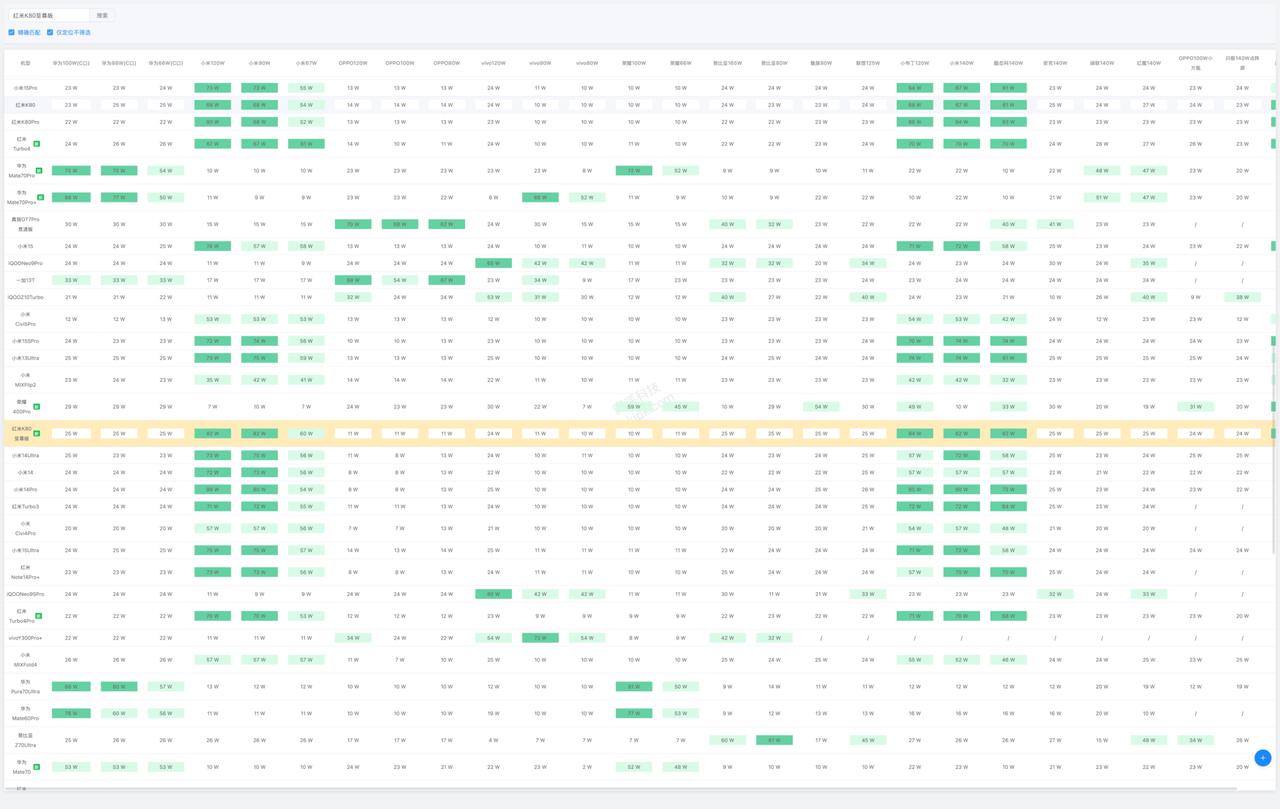Image resolution: width=1280 pixels, height=809 pixels.
Task: Click the green badge beside 红米Turbo4
Action: tap(37, 144)
